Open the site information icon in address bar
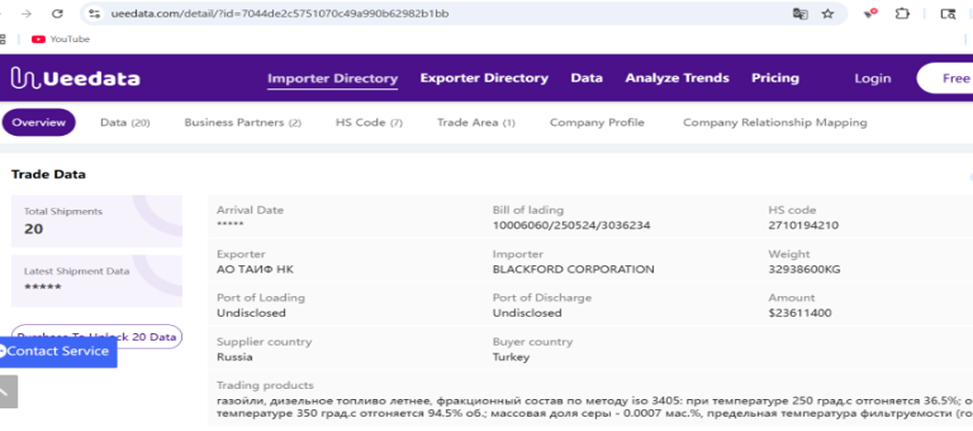The image size is (973, 431). [x=94, y=14]
